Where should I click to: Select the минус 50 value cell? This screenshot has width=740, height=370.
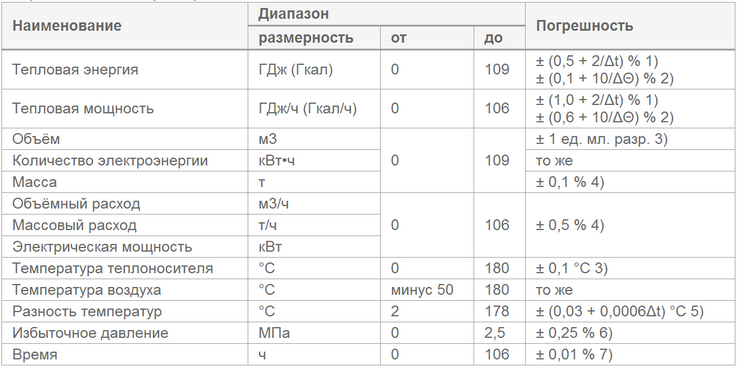[427, 290]
